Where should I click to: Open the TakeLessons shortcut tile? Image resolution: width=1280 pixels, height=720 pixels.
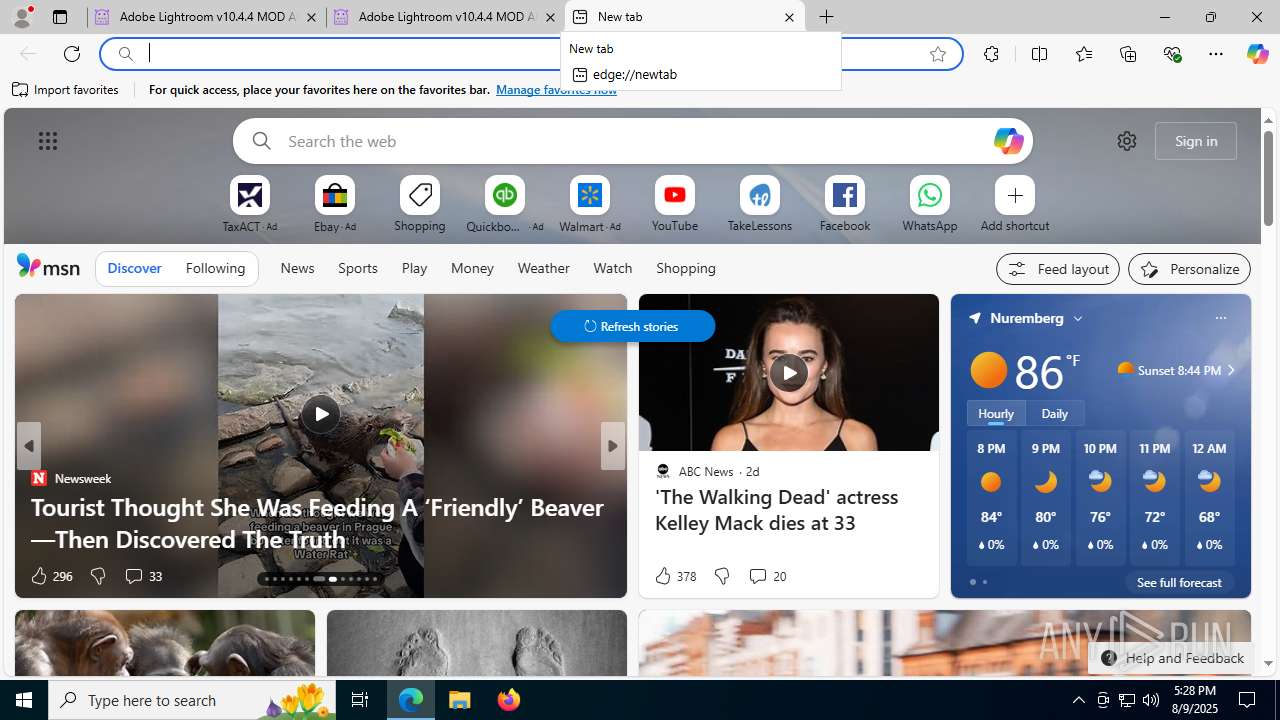click(x=760, y=205)
